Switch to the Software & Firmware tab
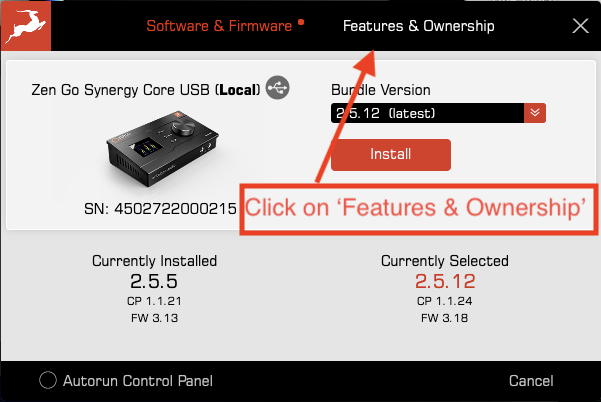This screenshot has width=601, height=402. 219,26
